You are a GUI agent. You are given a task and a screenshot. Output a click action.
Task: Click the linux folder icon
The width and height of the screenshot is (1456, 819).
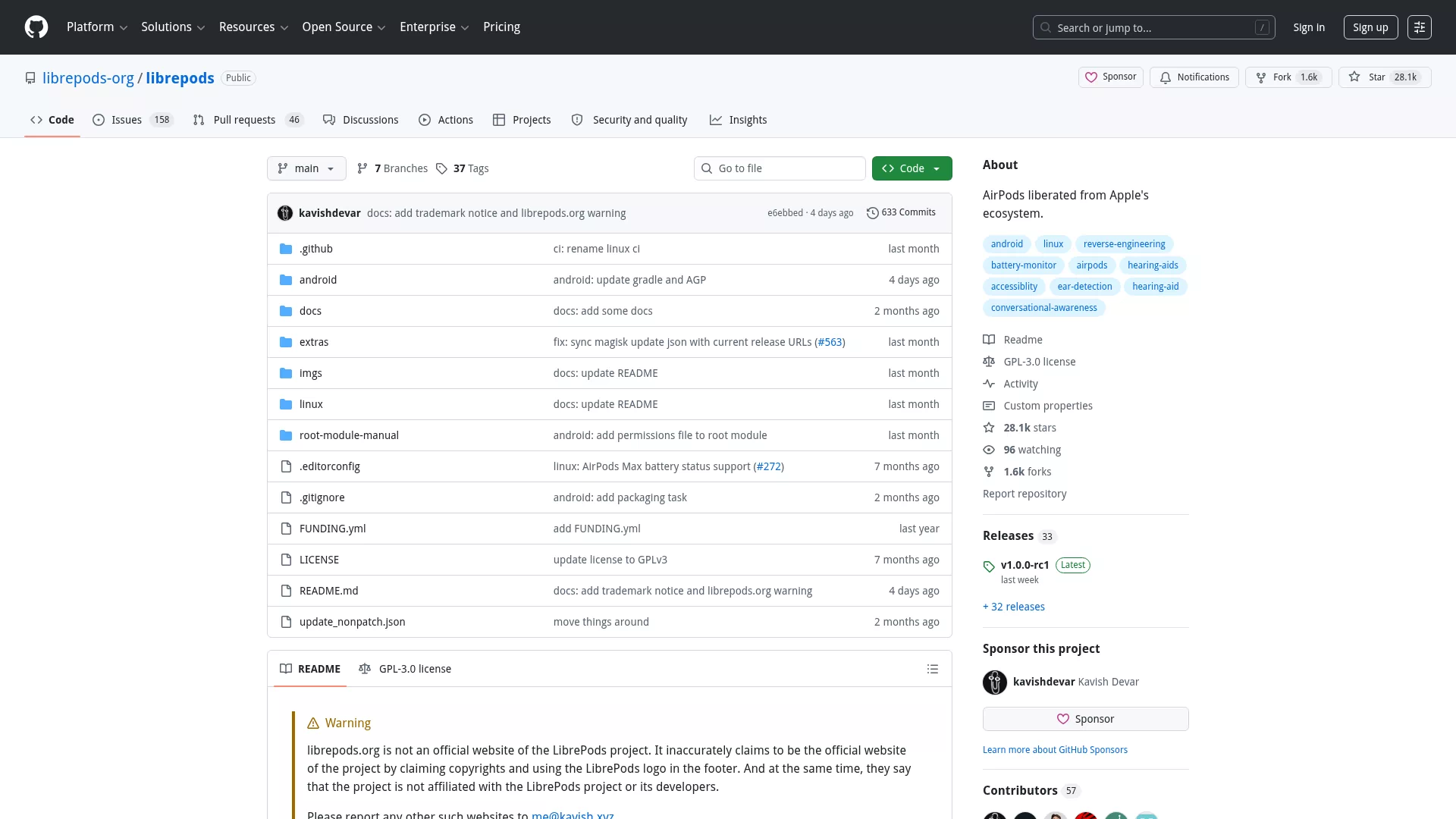pos(286,404)
